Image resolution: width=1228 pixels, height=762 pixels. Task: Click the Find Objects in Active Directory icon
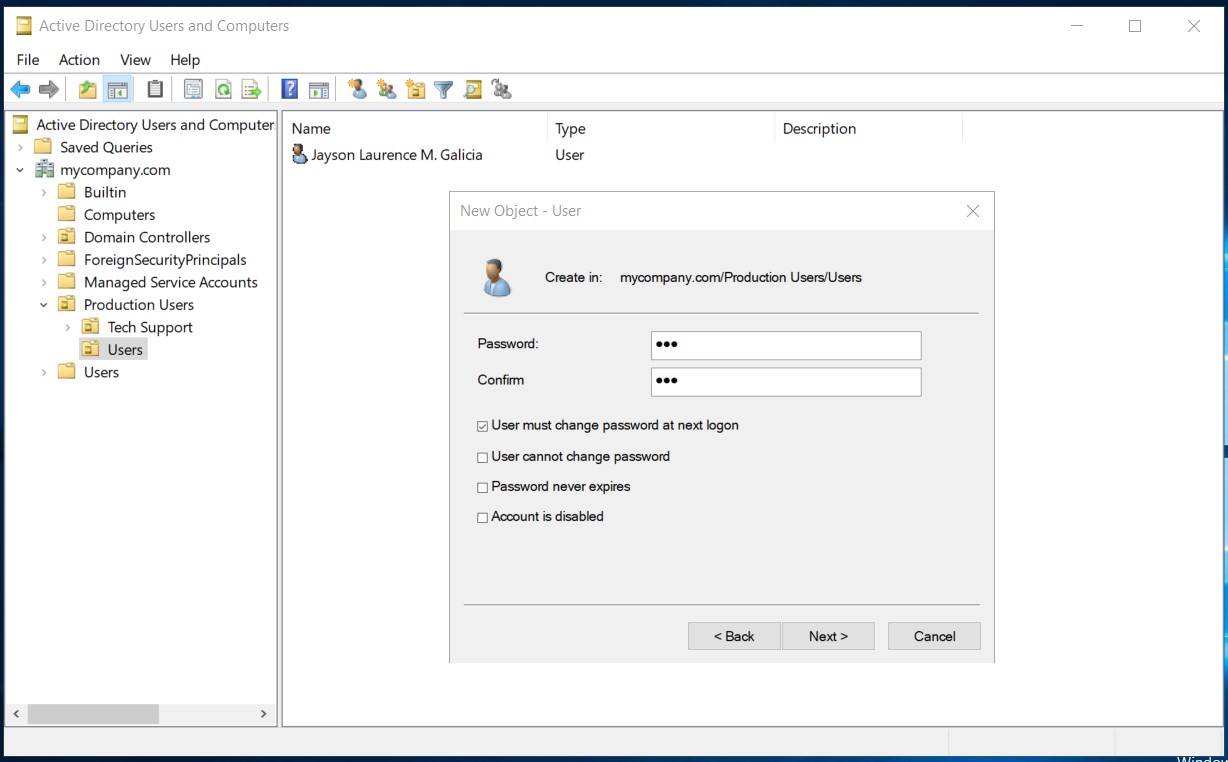(472, 89)
